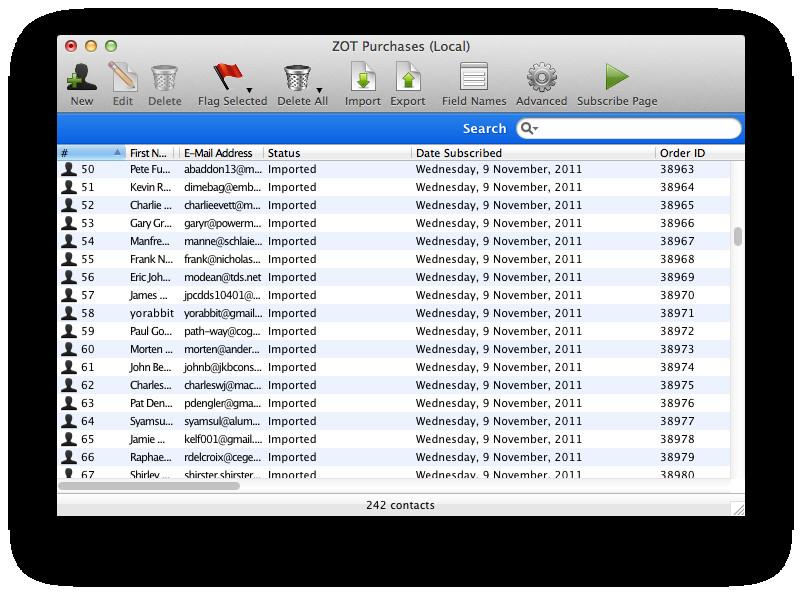
Task: Sort by the # column header
Action: [91, 153]
